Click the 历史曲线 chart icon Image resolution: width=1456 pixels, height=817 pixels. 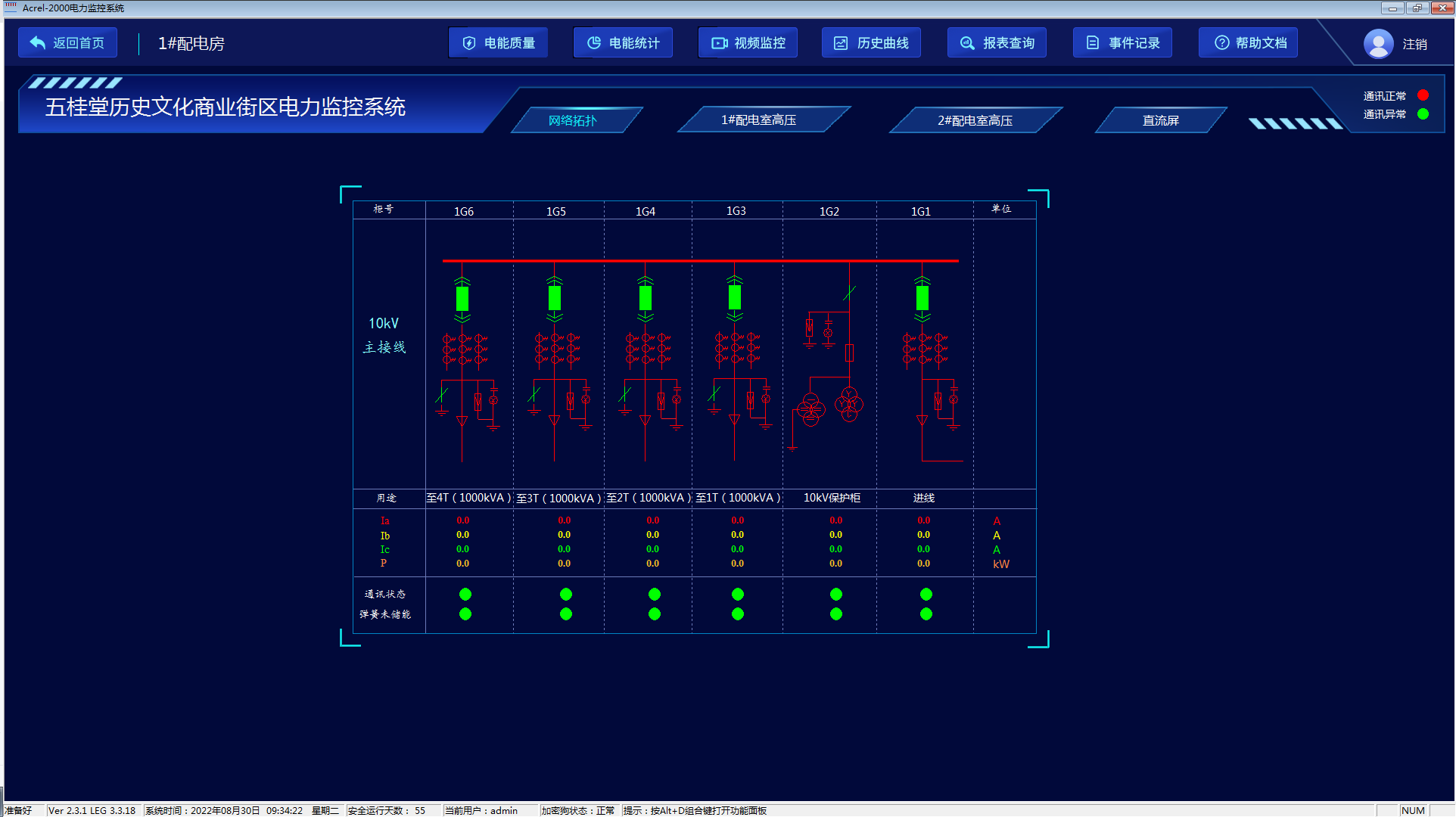point(841,43)
